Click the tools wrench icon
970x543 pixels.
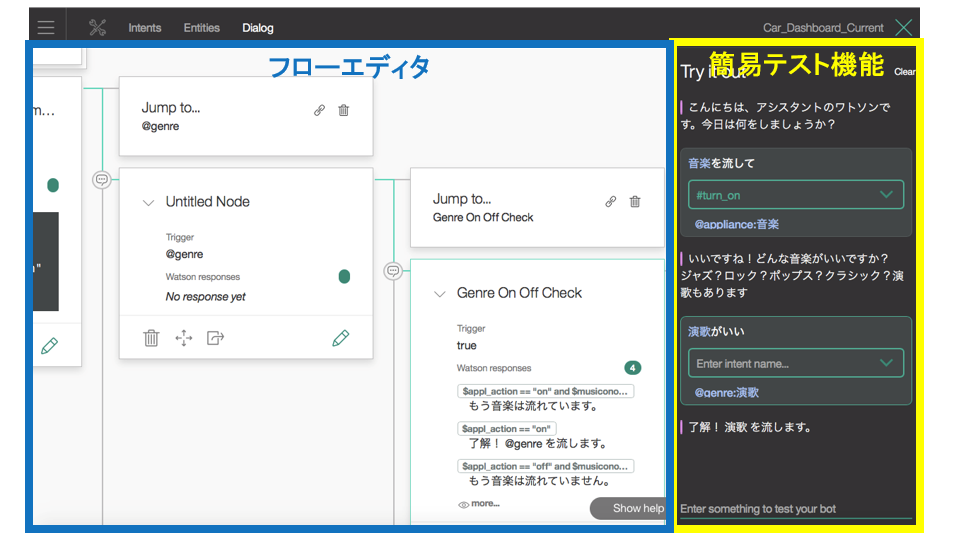coord(97,27)
